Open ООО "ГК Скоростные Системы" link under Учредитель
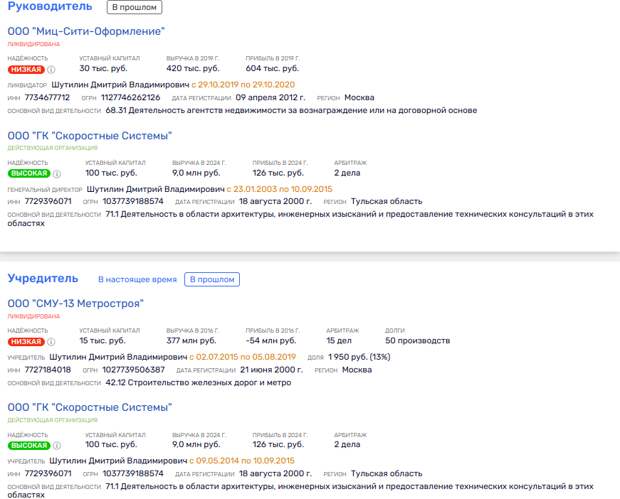The height and width of the screenshot is (499, 620). coord(90,407)
